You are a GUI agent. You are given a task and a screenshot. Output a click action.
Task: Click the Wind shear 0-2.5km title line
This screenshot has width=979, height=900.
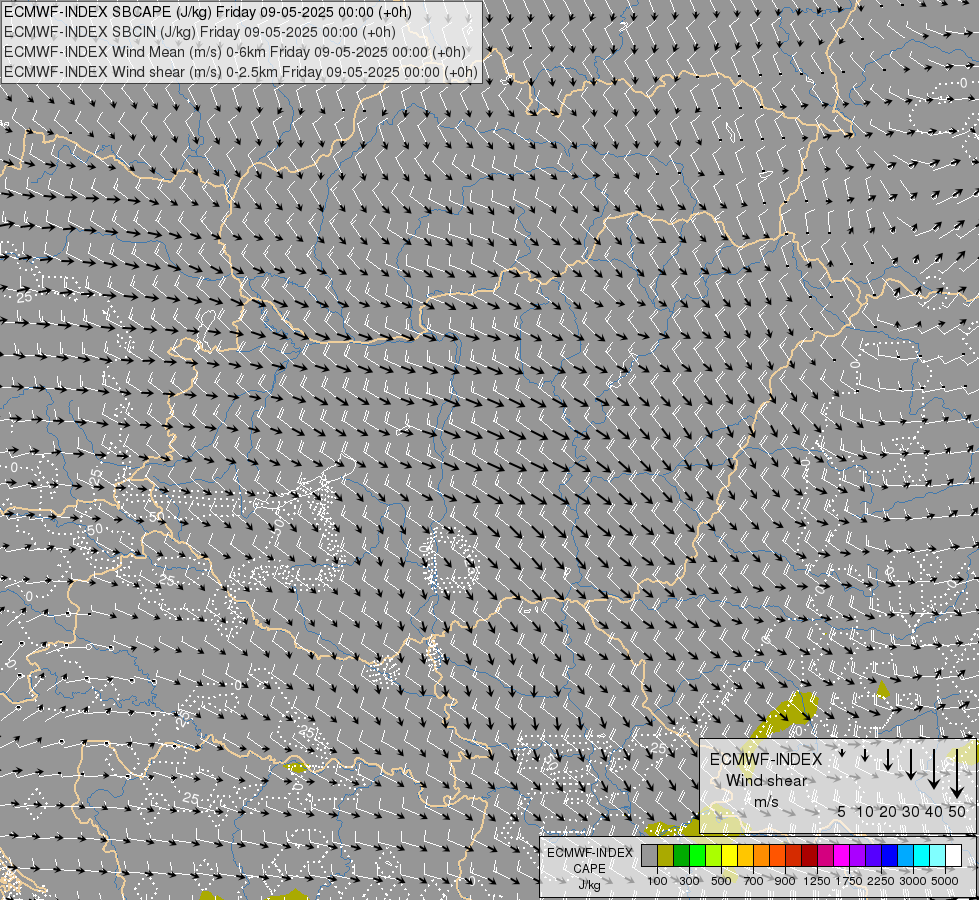tap(240, 72)
